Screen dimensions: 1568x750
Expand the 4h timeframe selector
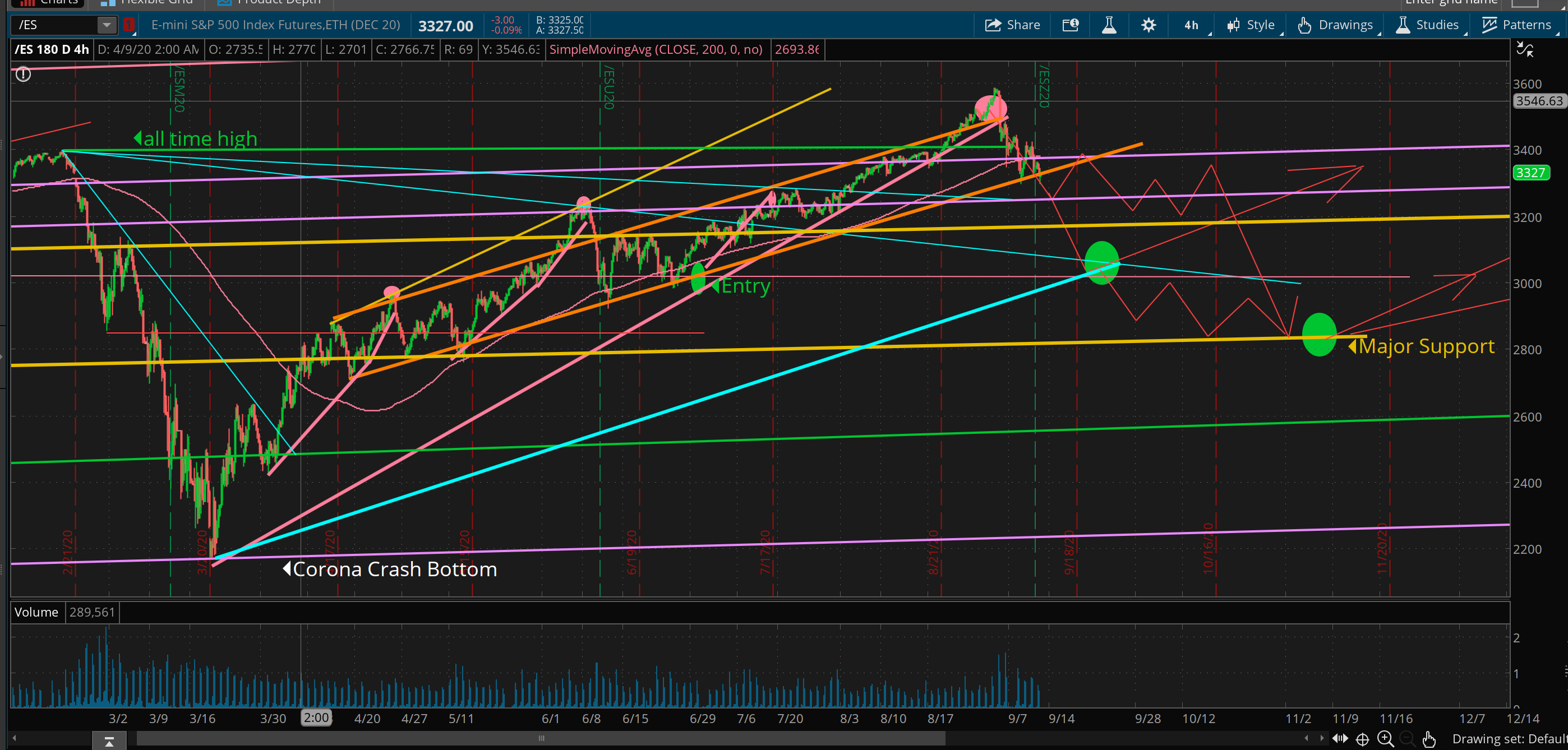click(x=1192, y=25)
